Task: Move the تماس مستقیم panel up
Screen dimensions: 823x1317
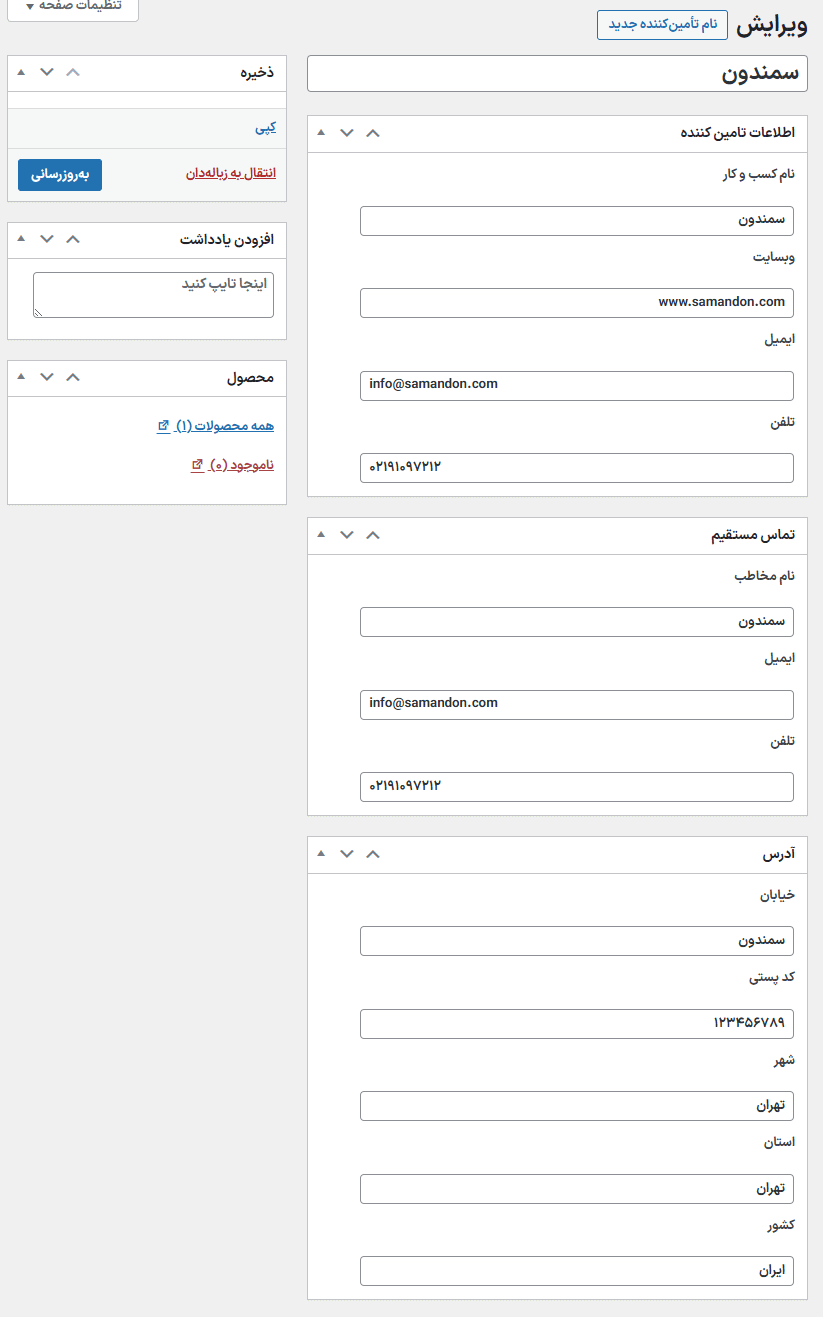Action: pos(373,535)
